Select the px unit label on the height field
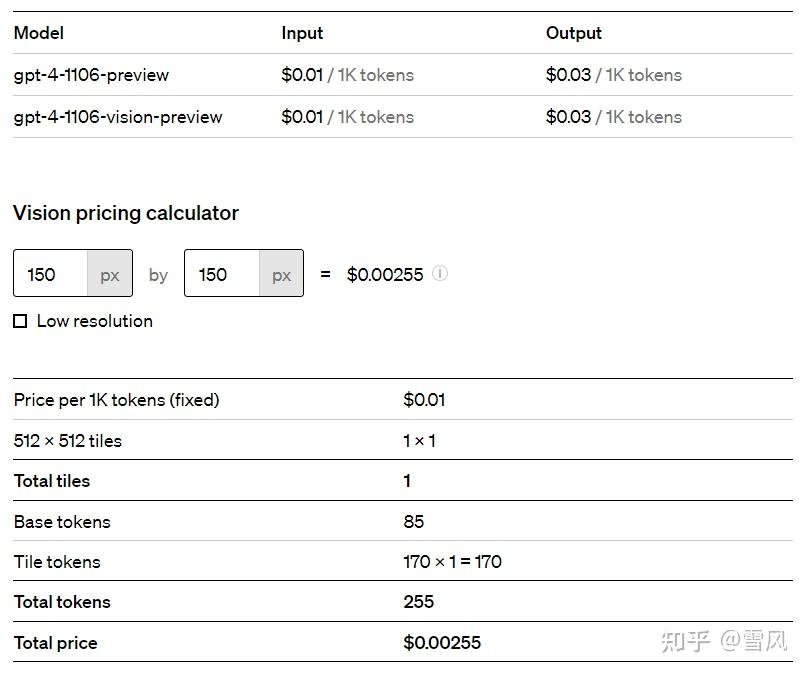The width and height of the screenshot is (808, 673). 281,273
